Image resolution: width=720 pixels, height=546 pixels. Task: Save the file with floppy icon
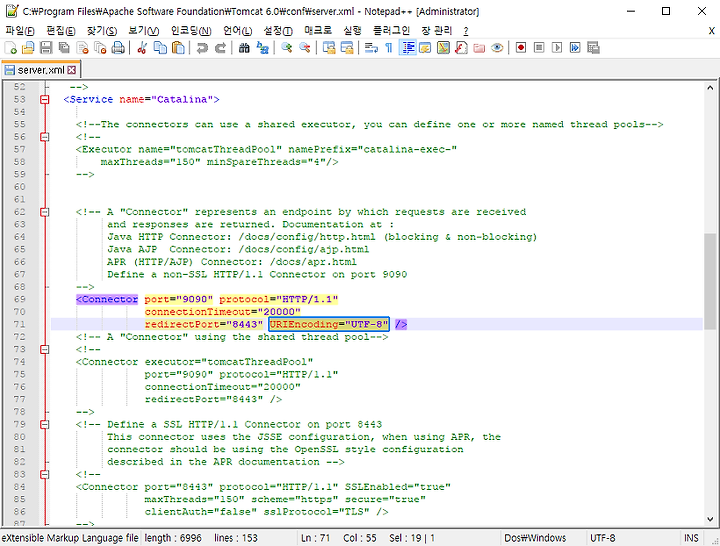[x=46, y=47]
